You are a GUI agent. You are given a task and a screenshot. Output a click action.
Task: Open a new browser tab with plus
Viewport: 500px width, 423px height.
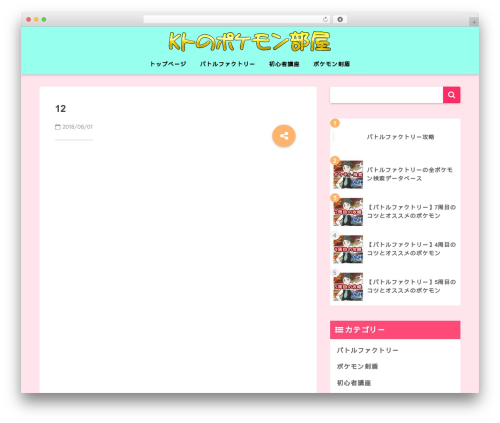(474, 22)
